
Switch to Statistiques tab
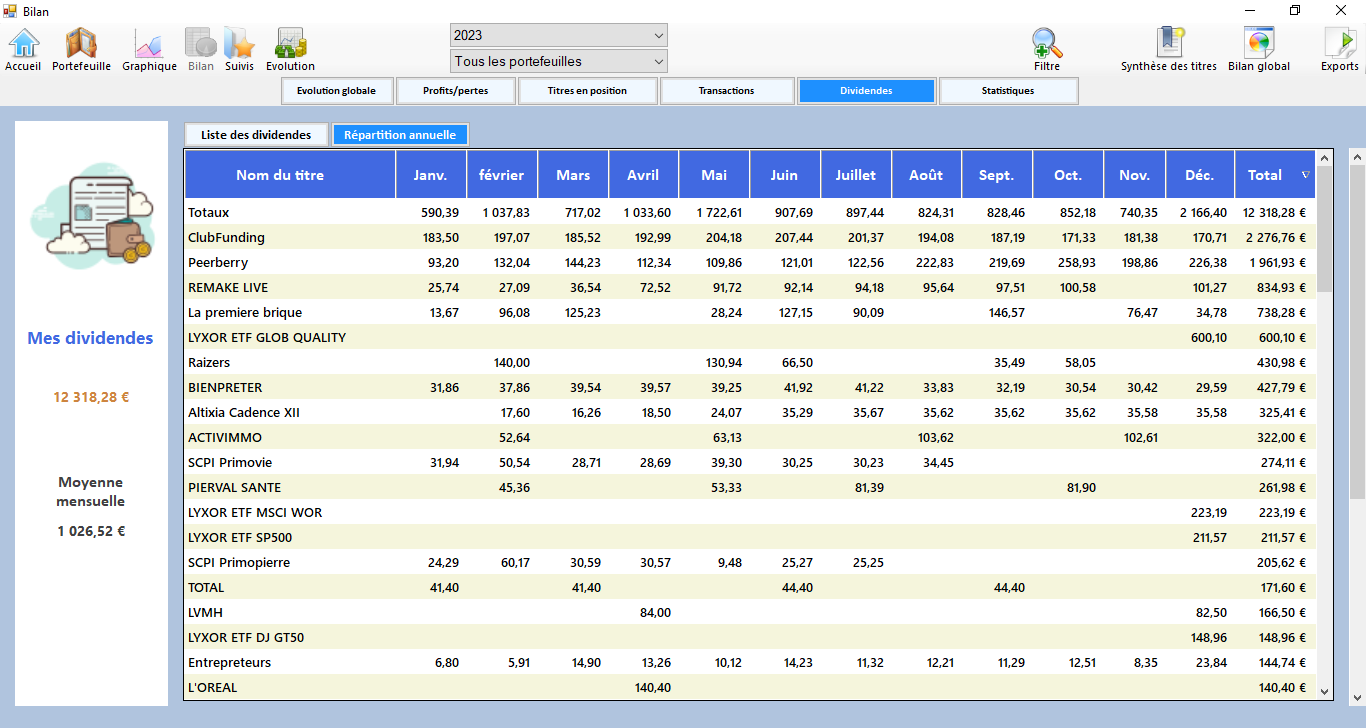1008,91
